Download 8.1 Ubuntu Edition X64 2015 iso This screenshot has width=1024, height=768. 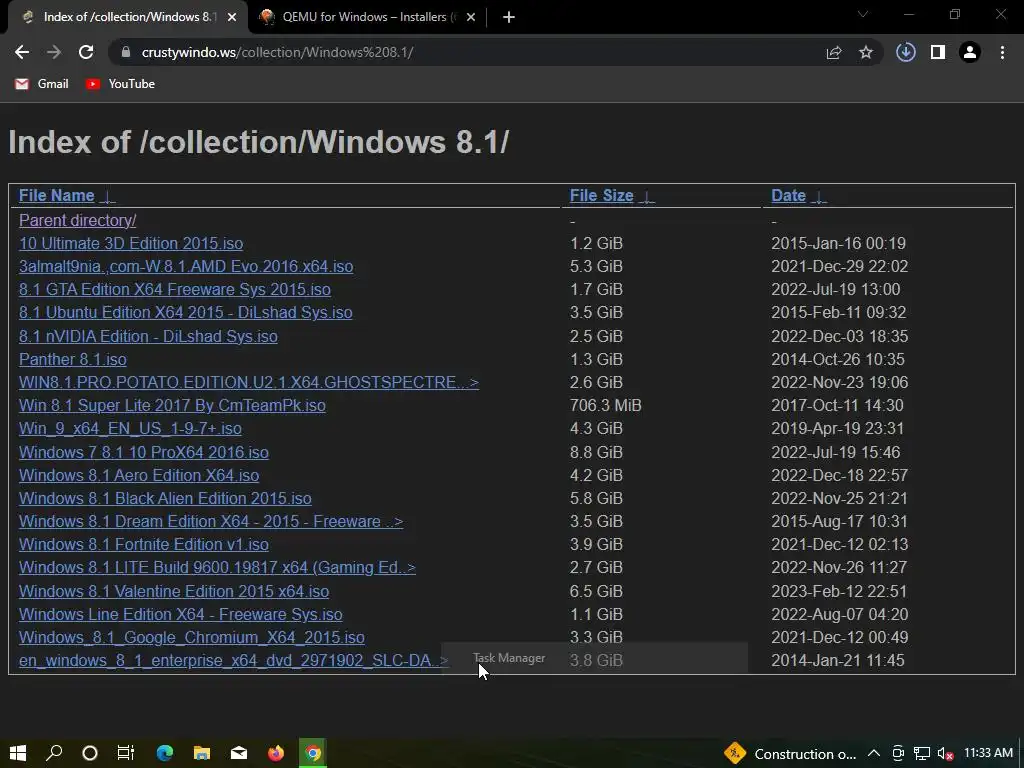click(x=185, y=312)
